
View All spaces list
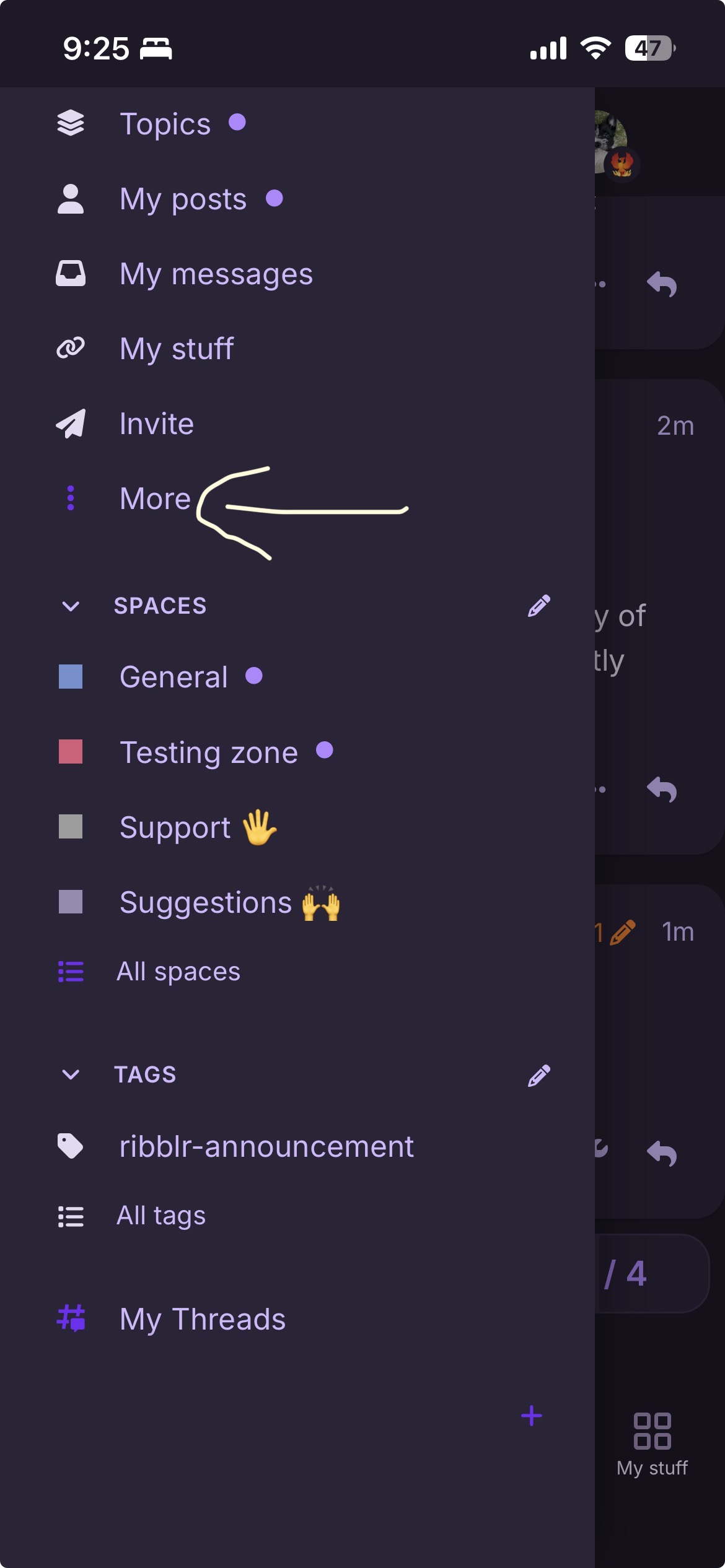(x=178, y=972)
